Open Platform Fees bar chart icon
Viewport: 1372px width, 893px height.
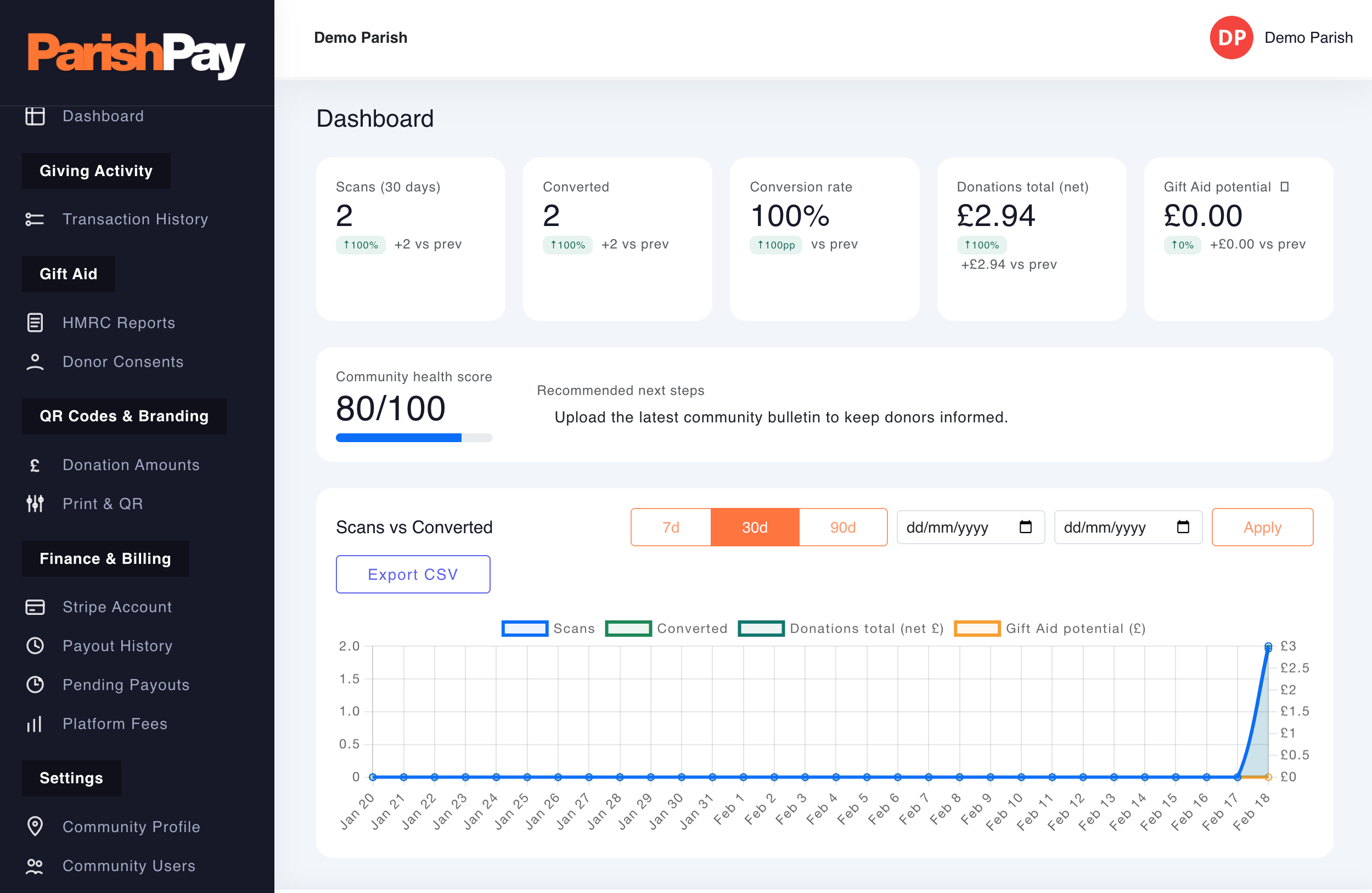[x=35, y=724]
